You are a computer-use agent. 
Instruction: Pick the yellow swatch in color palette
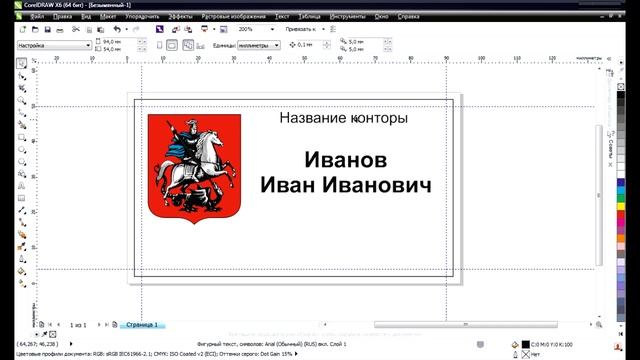(x=620, y=207)
